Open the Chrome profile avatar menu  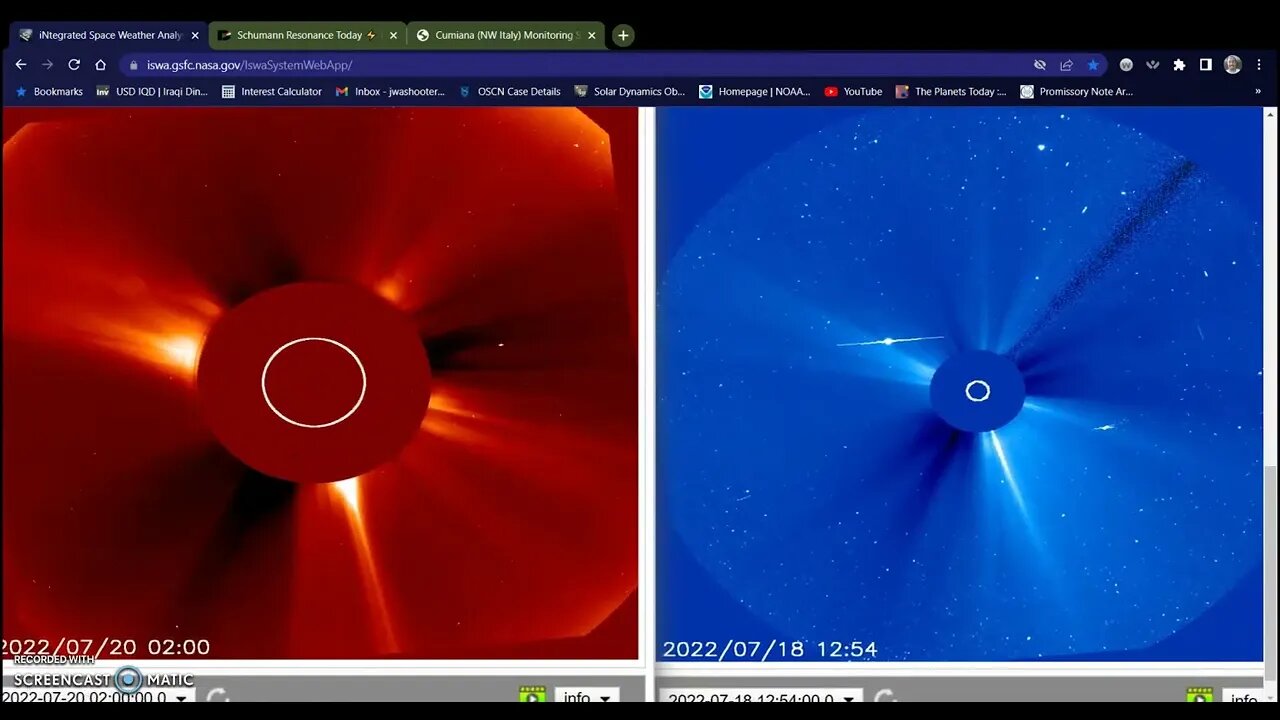[1233, 65]
